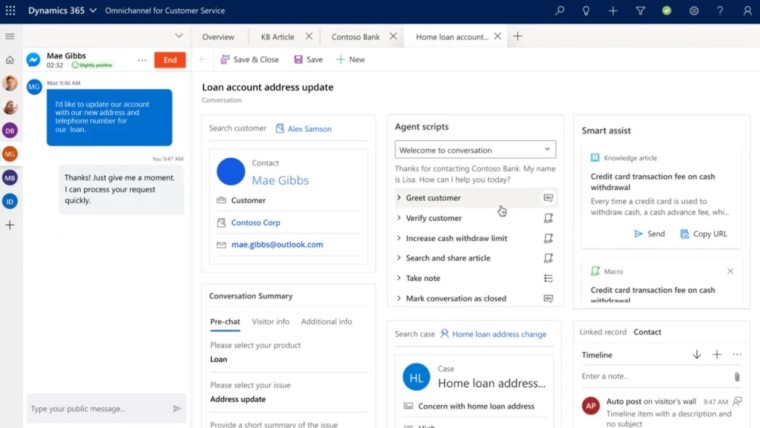Viewport: 760px width, 428px height.
Task: Open more options ellipsis next to Mae Gibbs
Action: pyautogui.click(x=142, y=60)
